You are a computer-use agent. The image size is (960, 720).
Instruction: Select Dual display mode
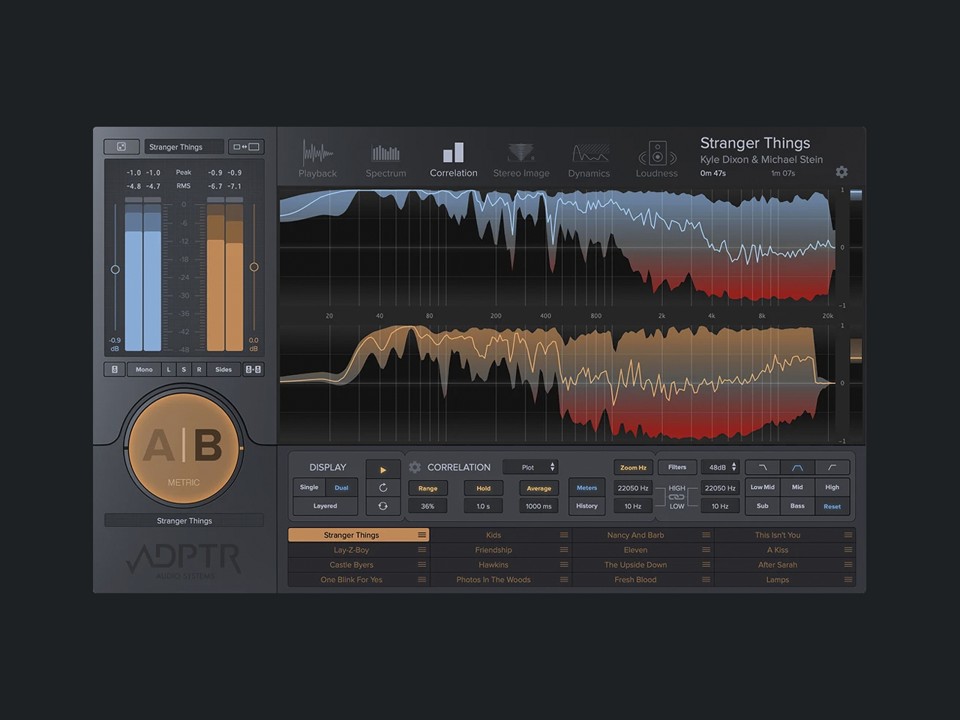(x=342, y=487)
